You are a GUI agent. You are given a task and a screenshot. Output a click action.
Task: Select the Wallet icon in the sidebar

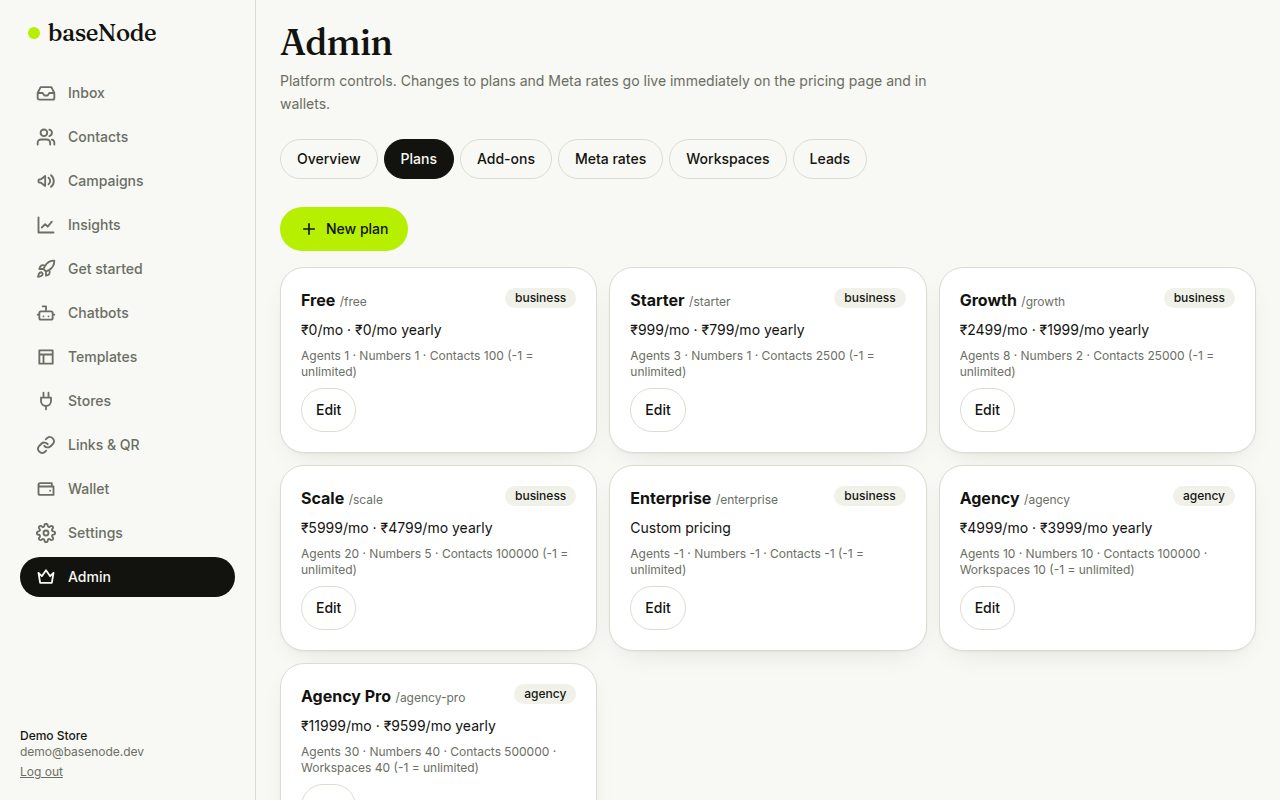point(46,489)
